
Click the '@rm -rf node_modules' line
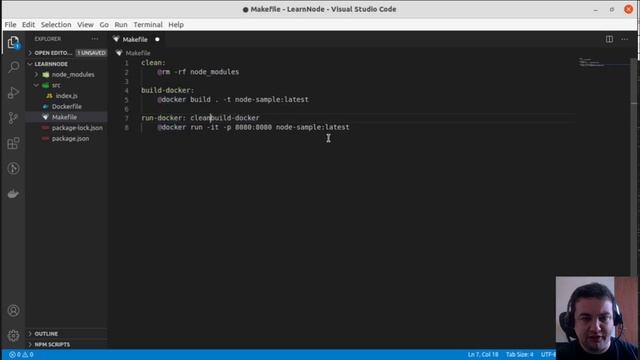tap(198, 72)
